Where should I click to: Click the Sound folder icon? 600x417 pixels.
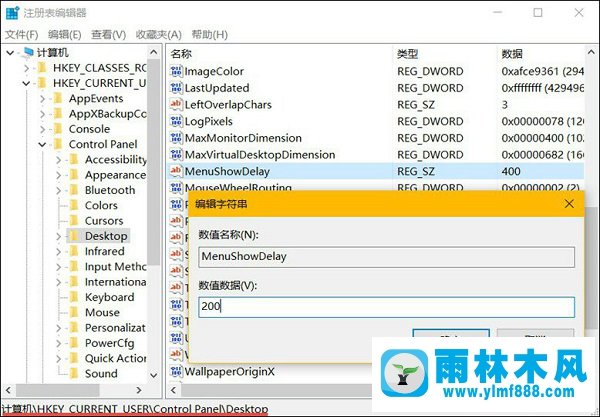[x=74, y=373]
